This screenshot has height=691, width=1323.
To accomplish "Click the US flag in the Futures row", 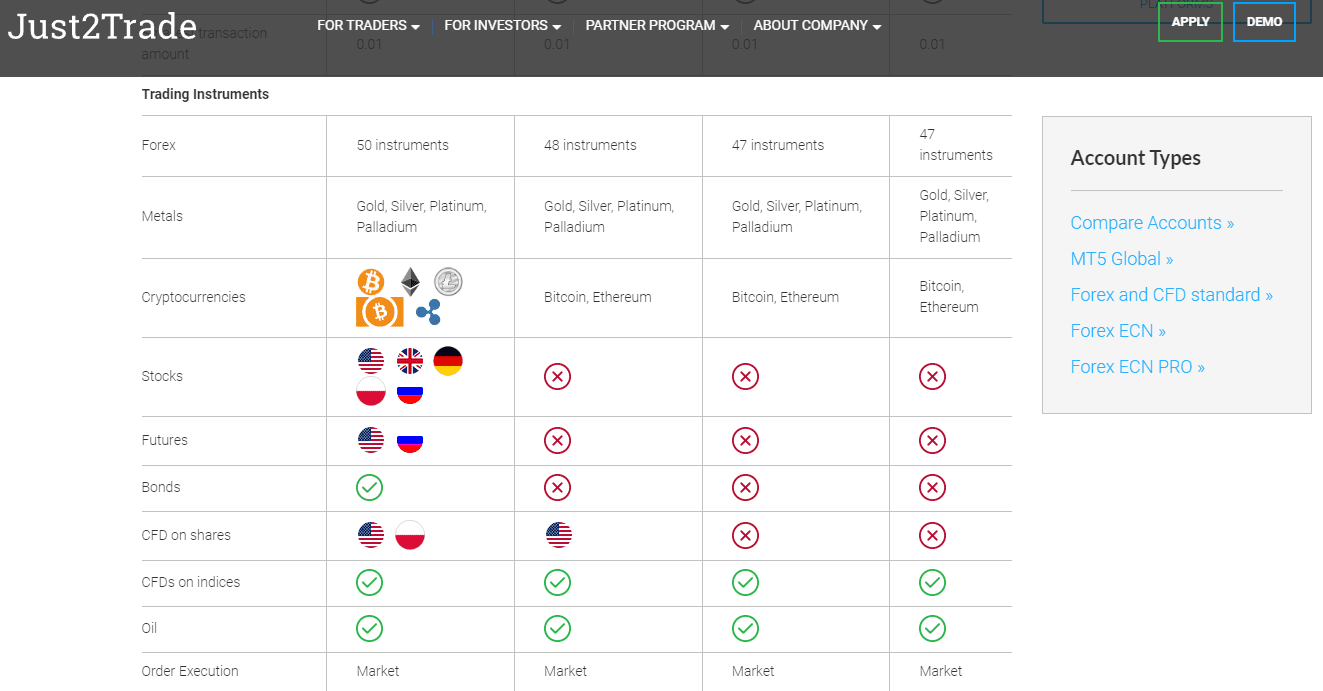I will click(x=371, y=440).
